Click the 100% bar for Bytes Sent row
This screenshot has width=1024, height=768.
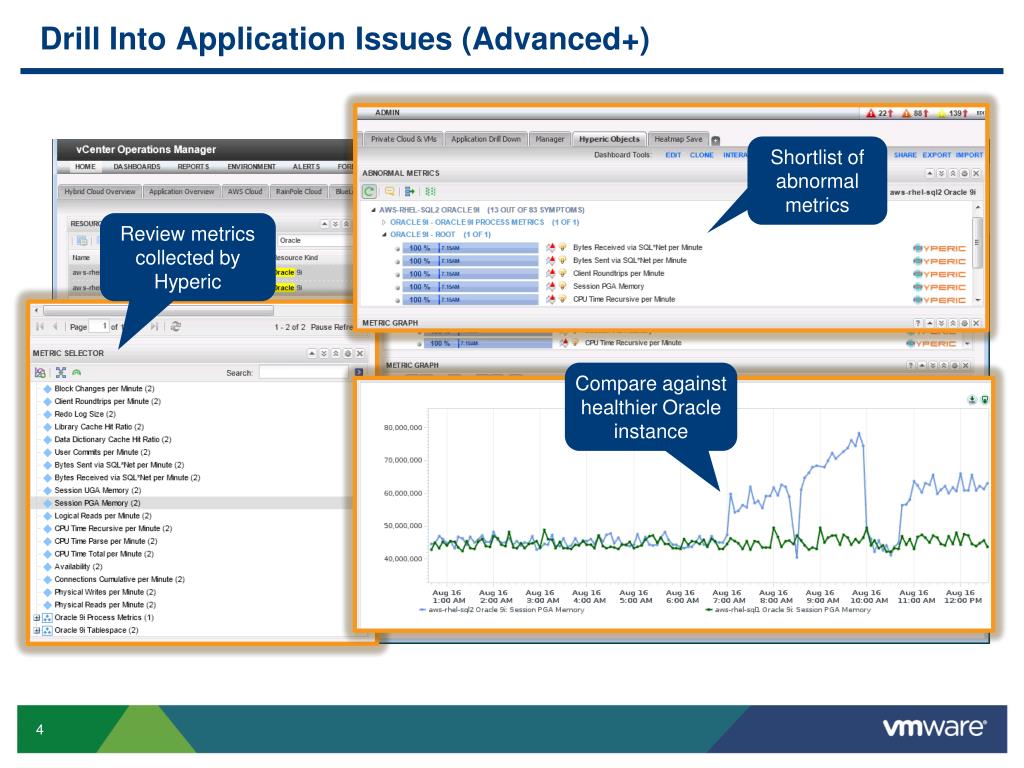click(470, 261)
